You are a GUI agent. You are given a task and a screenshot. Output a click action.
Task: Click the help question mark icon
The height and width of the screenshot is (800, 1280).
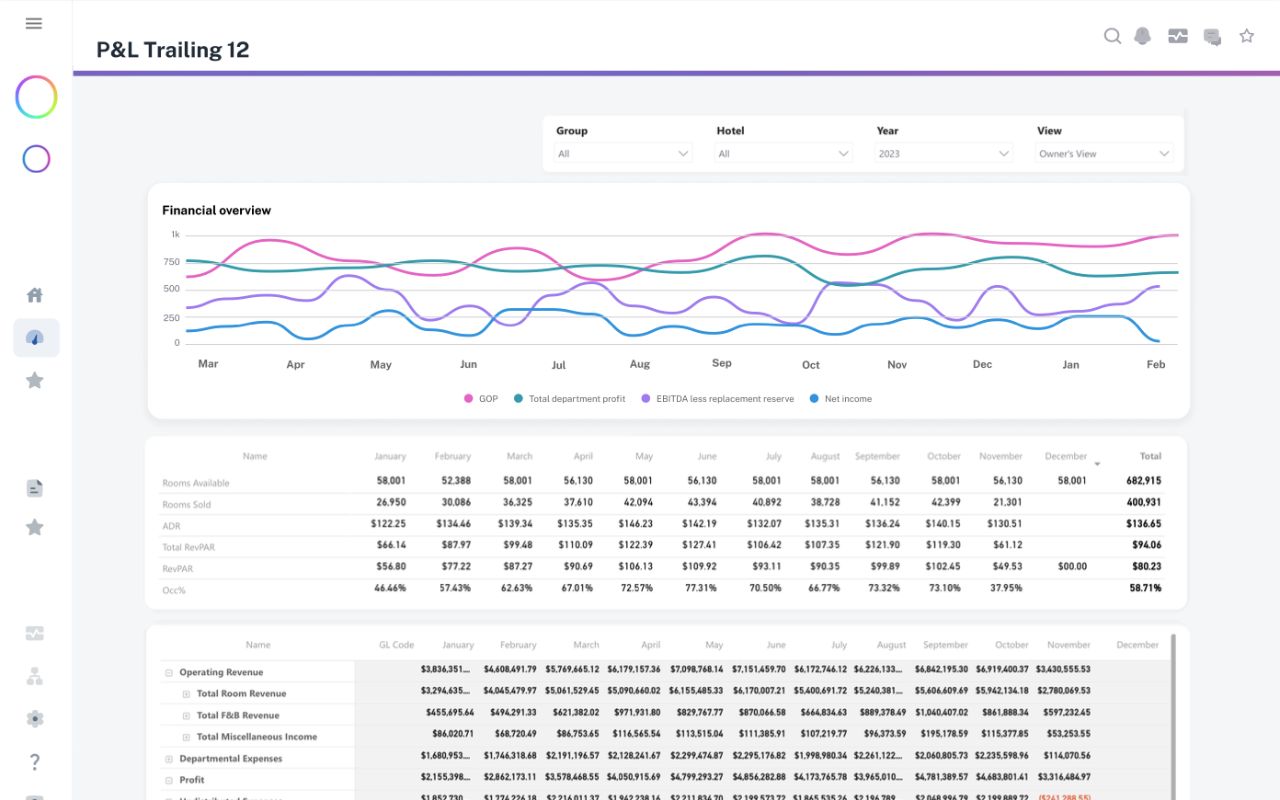(35, 762)
